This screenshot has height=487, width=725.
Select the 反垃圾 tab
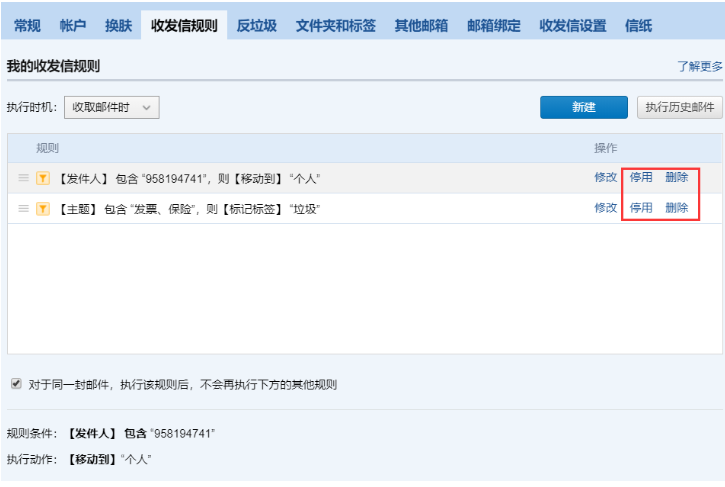click(x=256, y=26)
